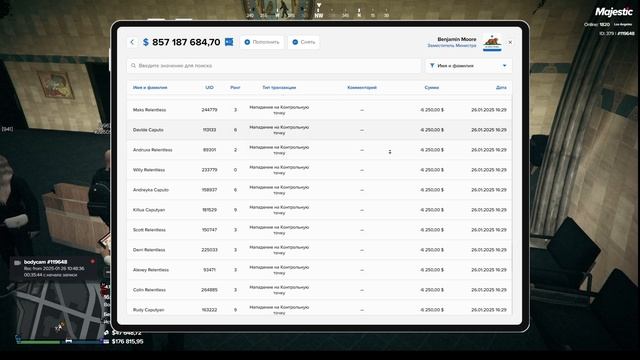The image size is (640, 360).
Task: Click UID 264885
Action: 209,290
